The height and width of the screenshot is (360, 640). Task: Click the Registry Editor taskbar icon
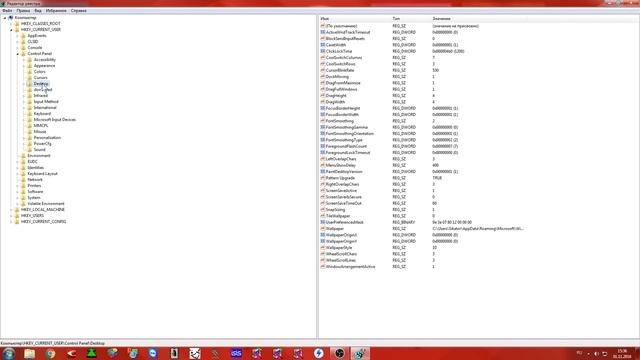360,353
